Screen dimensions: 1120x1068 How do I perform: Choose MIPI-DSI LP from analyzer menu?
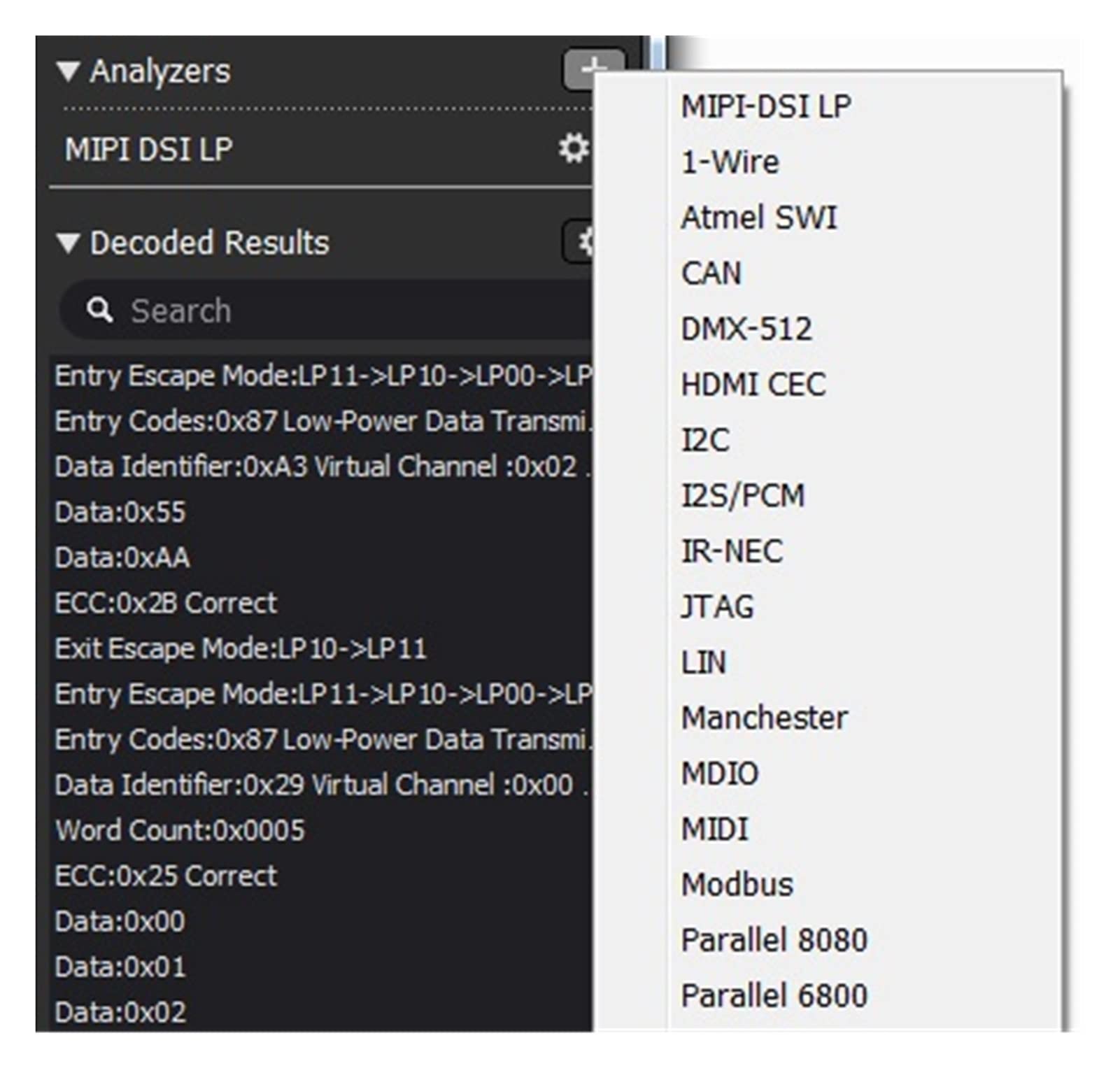(x=766, y=106)
